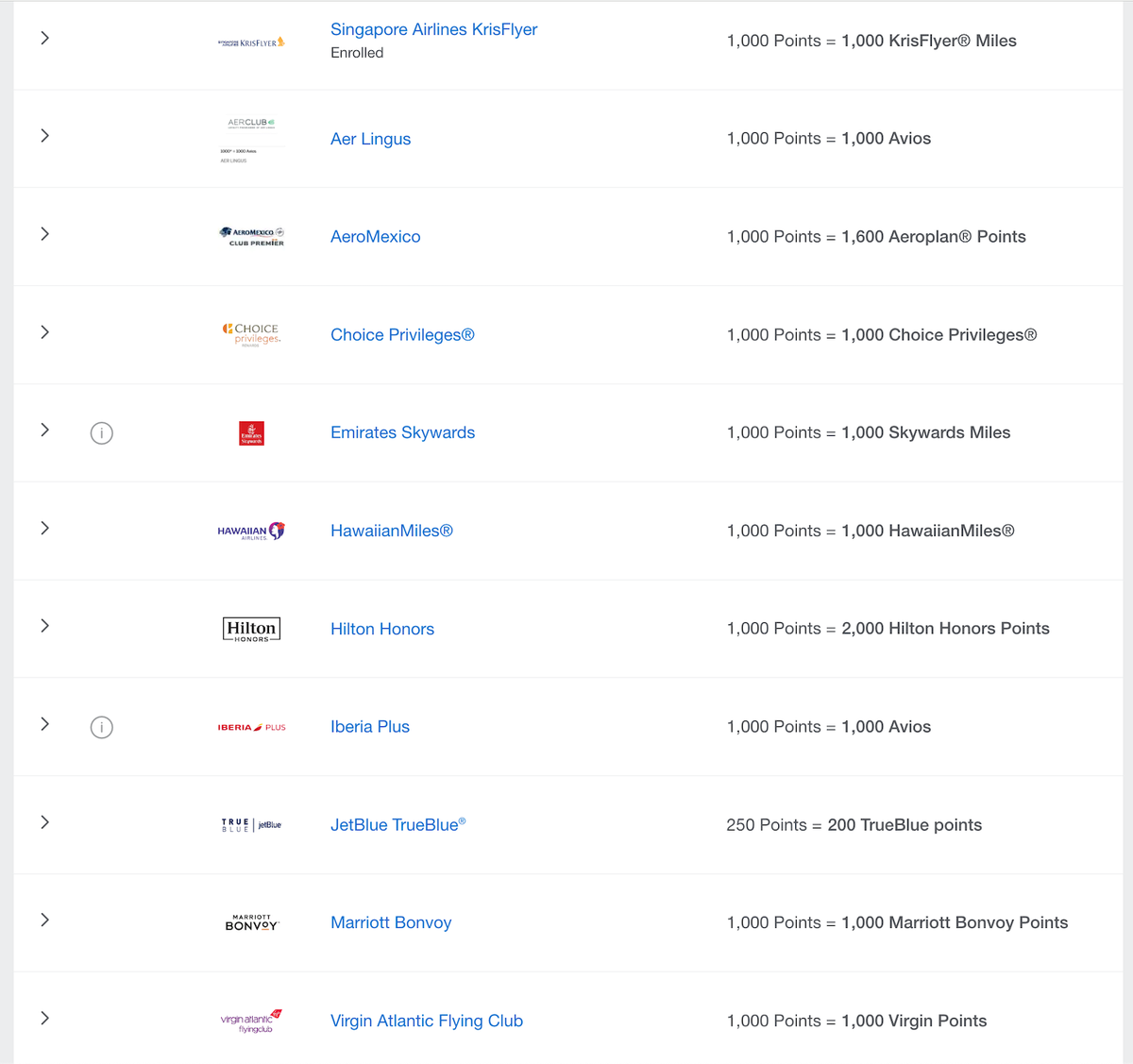Click the JetBlue TrueBlue logo
The width and height of the screenshot is (1133, 1064).
251,824
